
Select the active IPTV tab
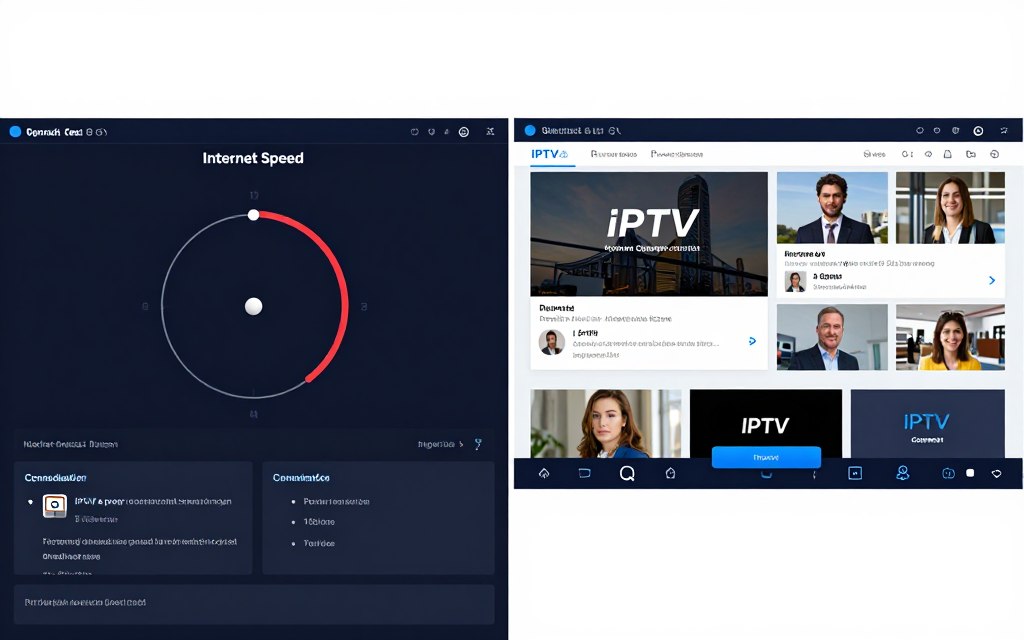549,154
